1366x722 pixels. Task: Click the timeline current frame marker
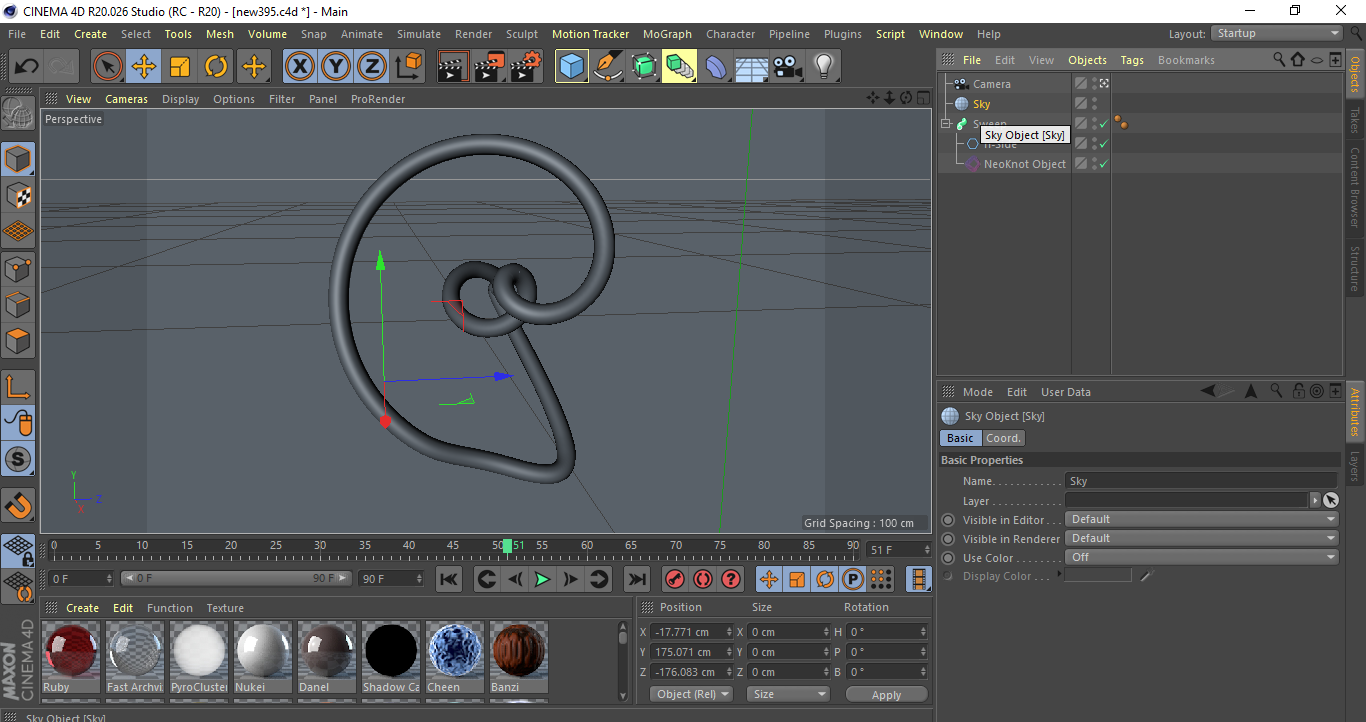[508, 546]
